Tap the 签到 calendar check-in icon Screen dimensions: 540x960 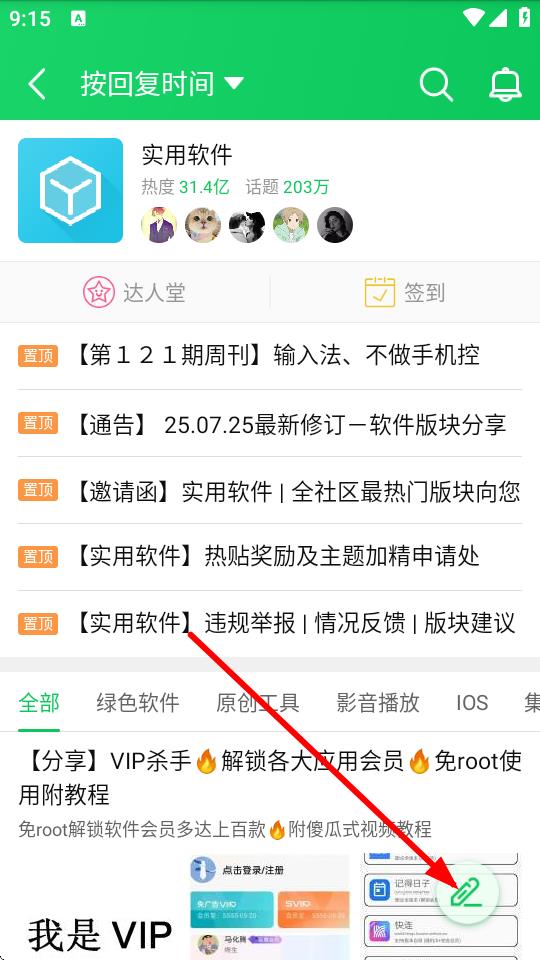pos(380,292)
